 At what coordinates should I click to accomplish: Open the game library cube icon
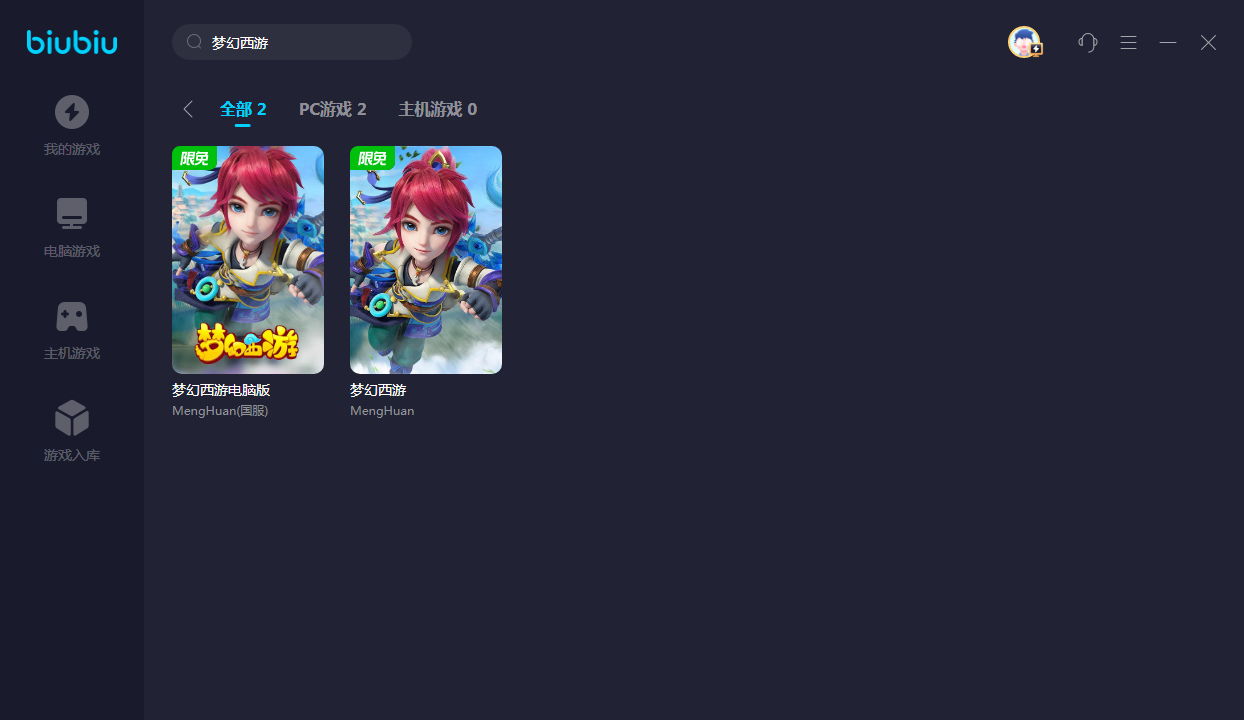(x=72, y=418)
